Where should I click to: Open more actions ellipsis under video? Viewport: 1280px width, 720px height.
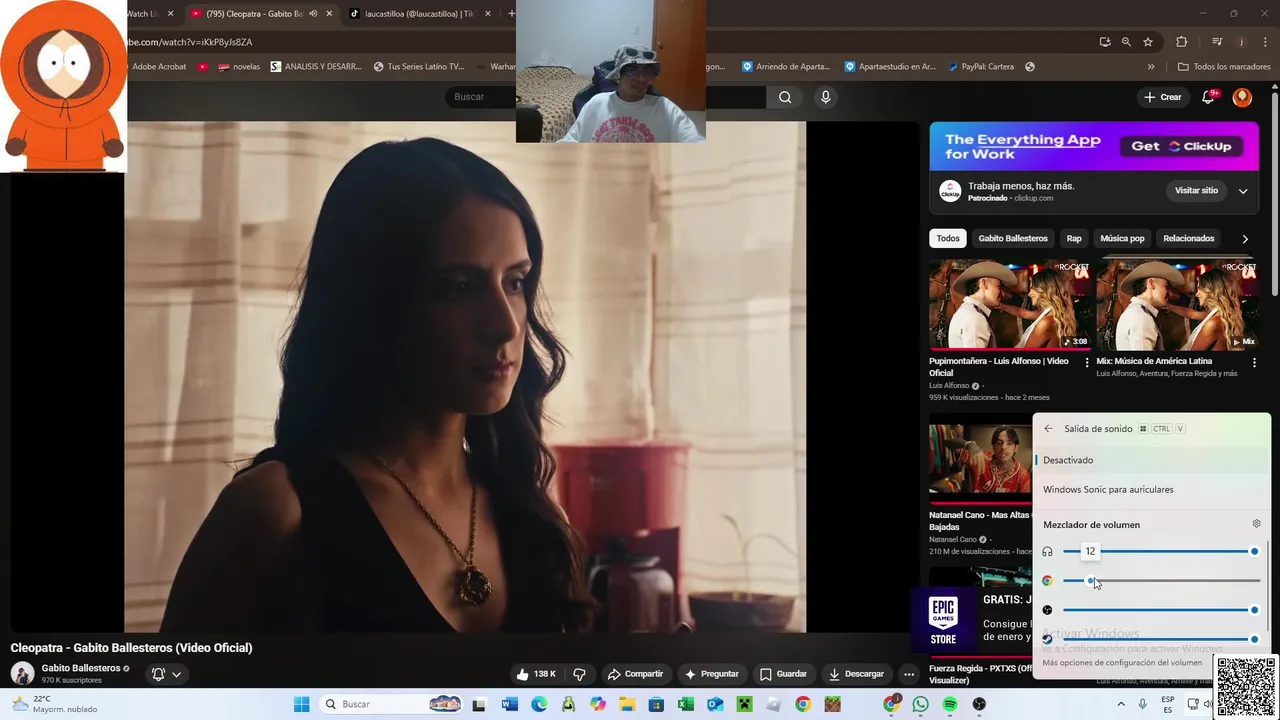908,674
